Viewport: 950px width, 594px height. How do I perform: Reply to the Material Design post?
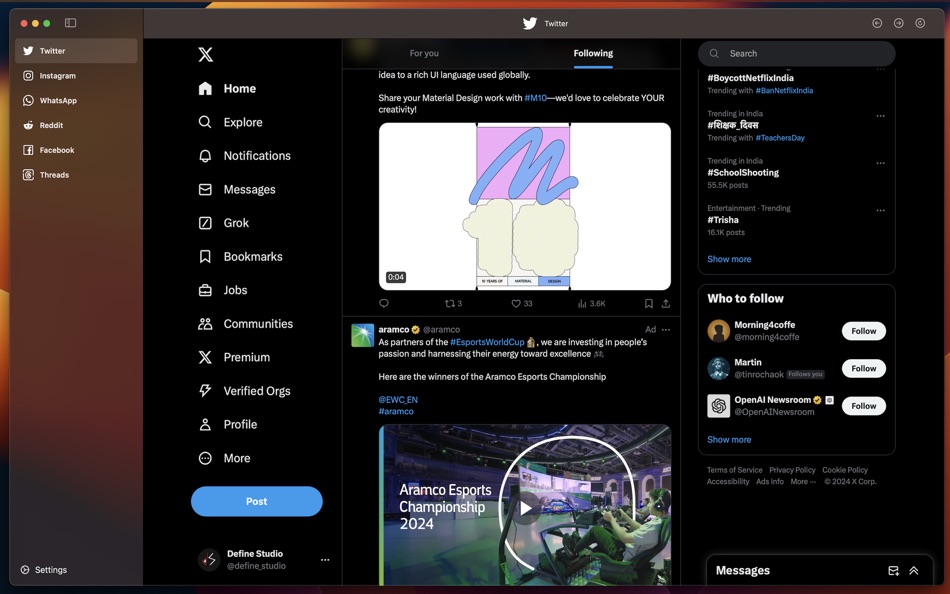[384, 304]
